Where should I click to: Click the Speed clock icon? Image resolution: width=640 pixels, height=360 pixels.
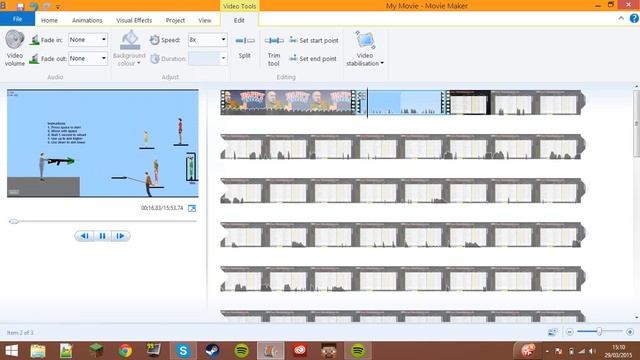pos(155,40)
